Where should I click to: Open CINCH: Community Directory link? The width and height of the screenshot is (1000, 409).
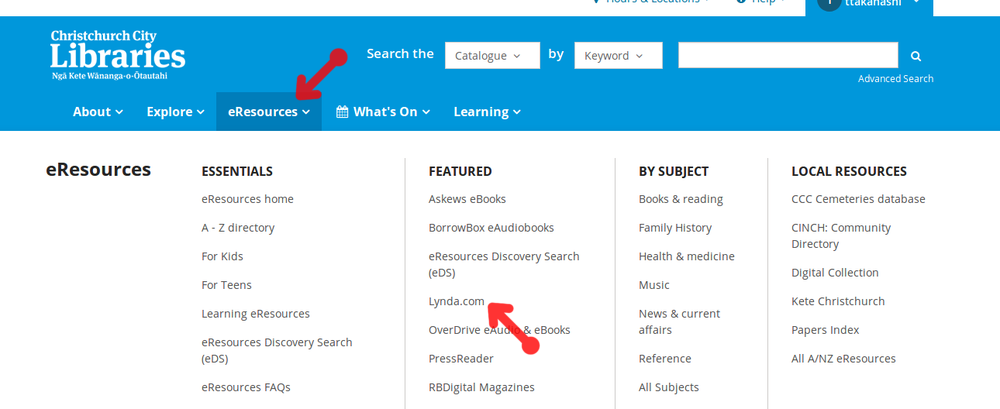point(841,235)
